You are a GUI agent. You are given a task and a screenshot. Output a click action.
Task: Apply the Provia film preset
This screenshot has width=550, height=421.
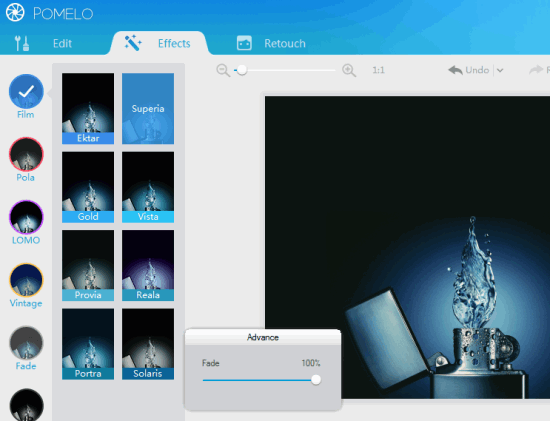click(x=88, y=266)
